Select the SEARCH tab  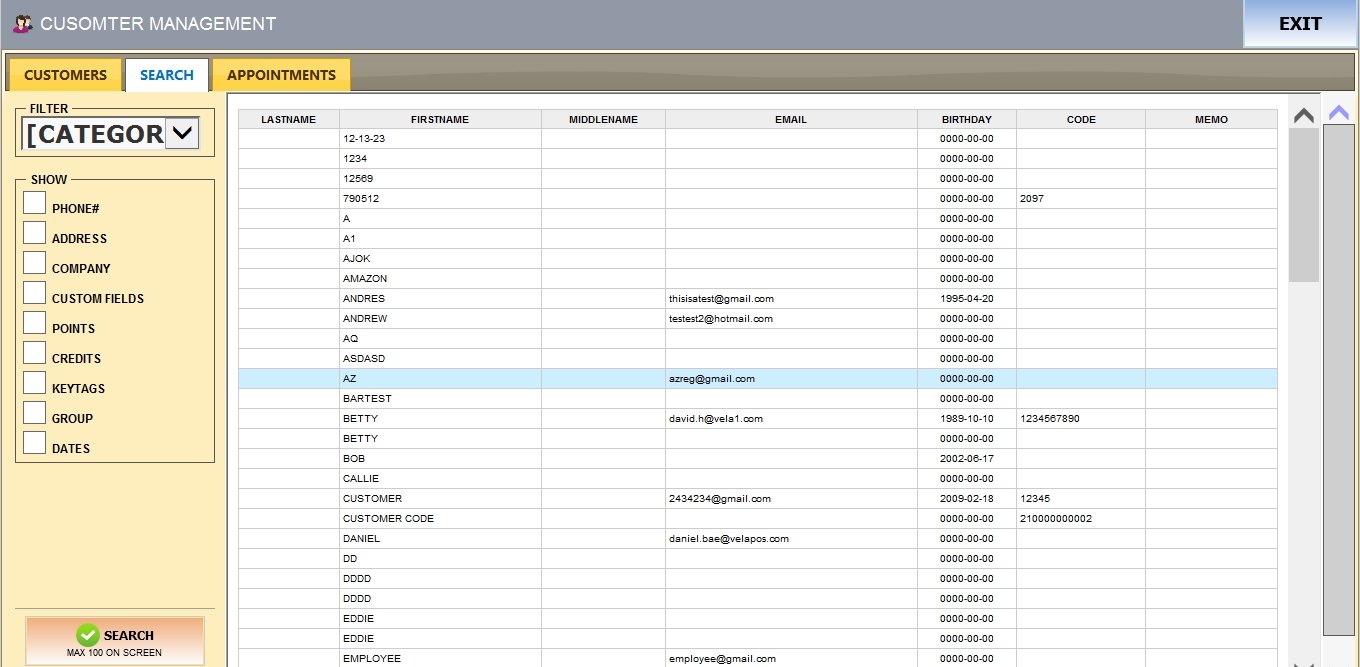pos(167,75)
